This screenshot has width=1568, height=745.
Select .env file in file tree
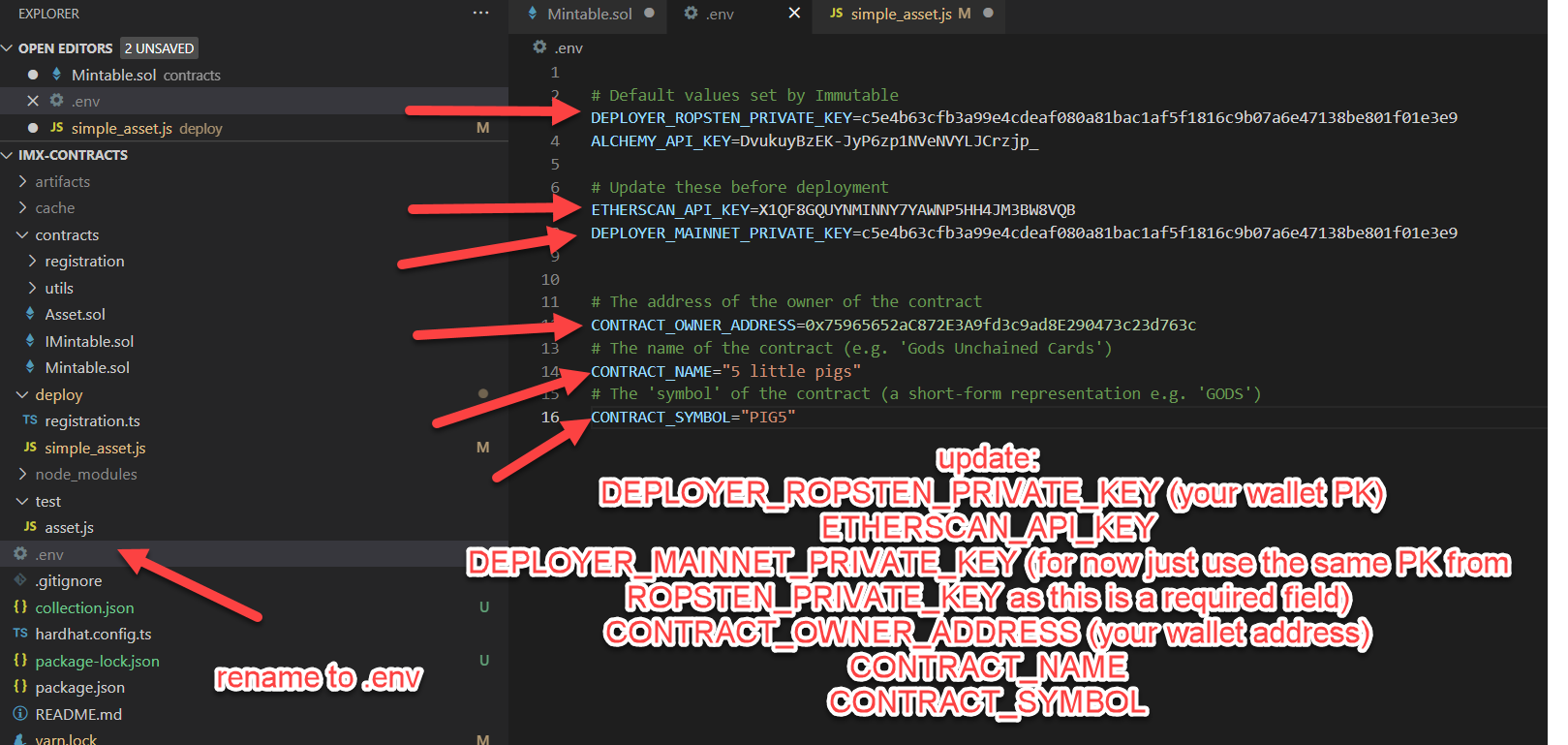49,554
